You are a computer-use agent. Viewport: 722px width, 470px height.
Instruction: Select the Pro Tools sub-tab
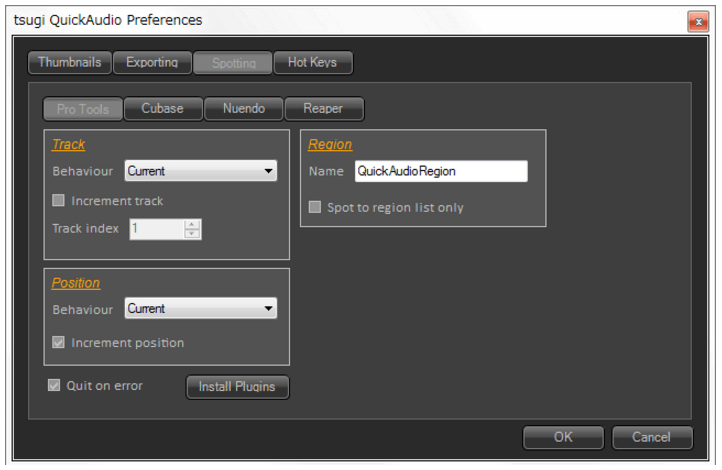(83, 109)
